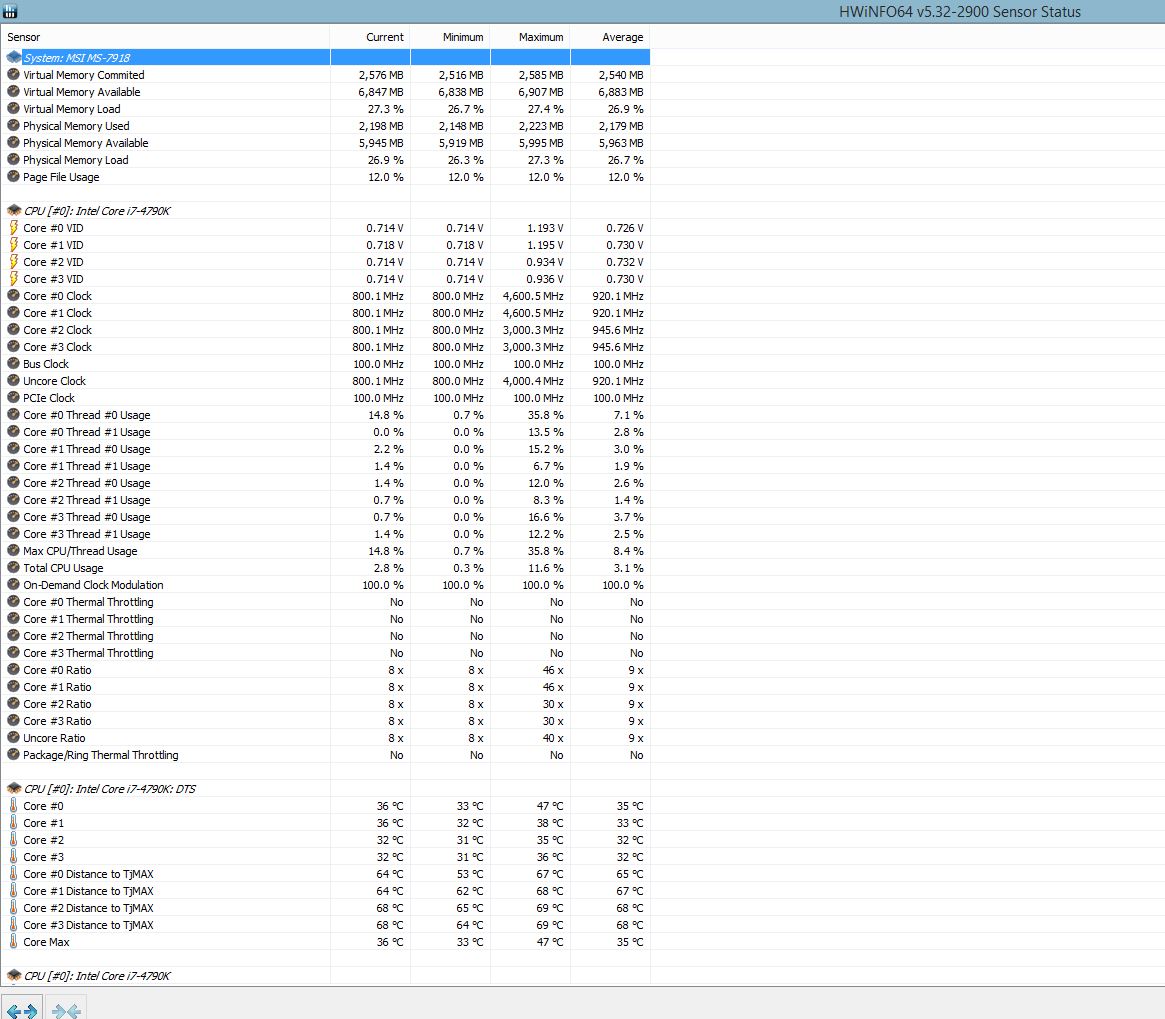Click the icon next to Bus Clock
The width and height of the screenshot is (1165, 1019).
click(x=13, y=363)
